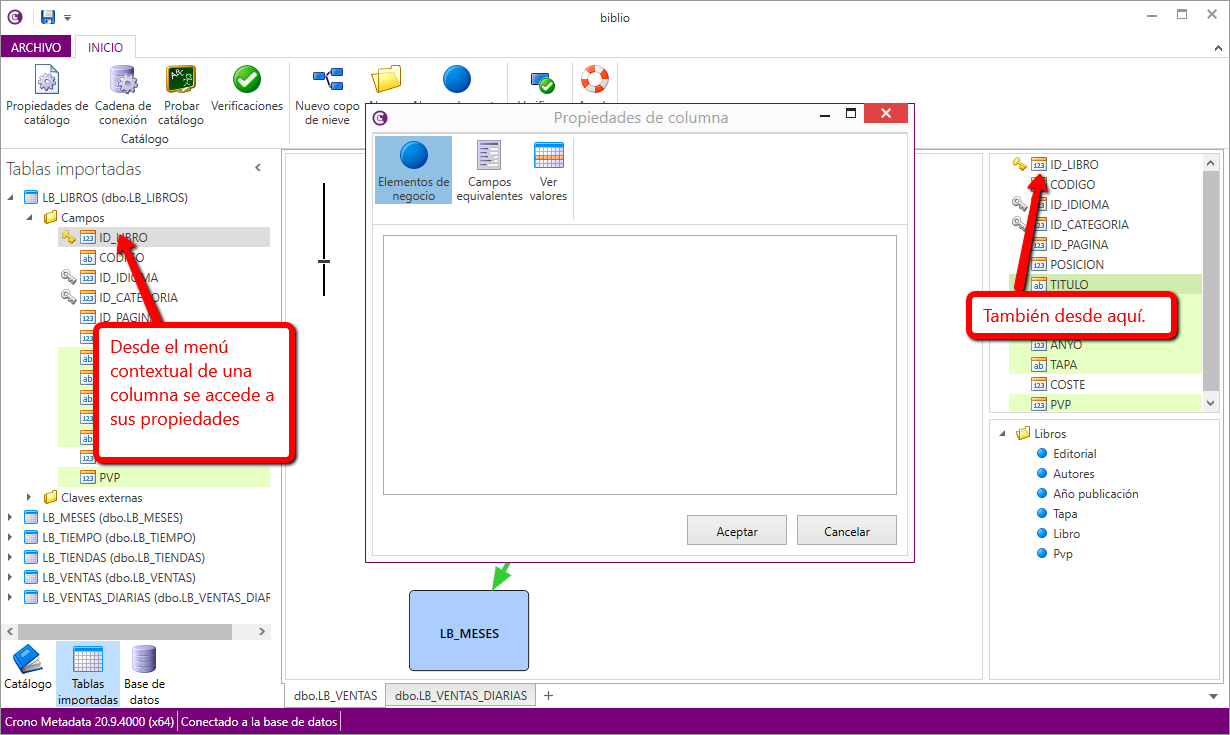The height and width of the screenshot is (735, 1230).
Task: Click the Aceptar button
Action: [x=736, y=531]
